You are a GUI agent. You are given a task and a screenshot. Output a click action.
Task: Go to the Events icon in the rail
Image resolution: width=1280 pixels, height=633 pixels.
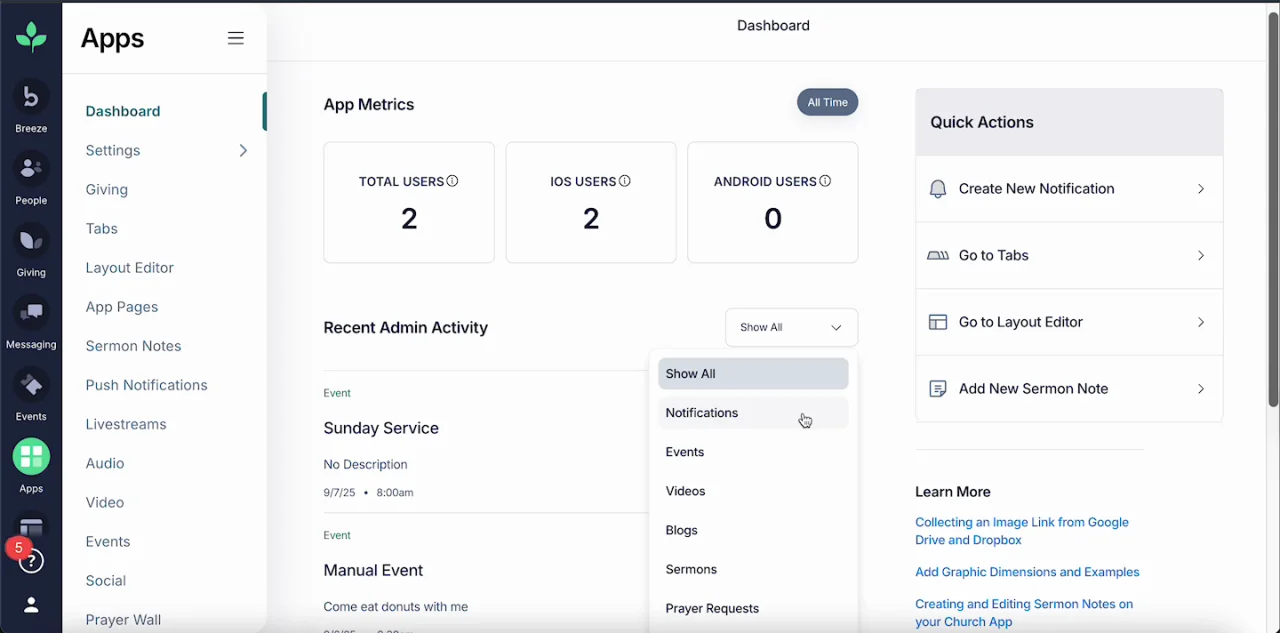(x=31, y=385)
